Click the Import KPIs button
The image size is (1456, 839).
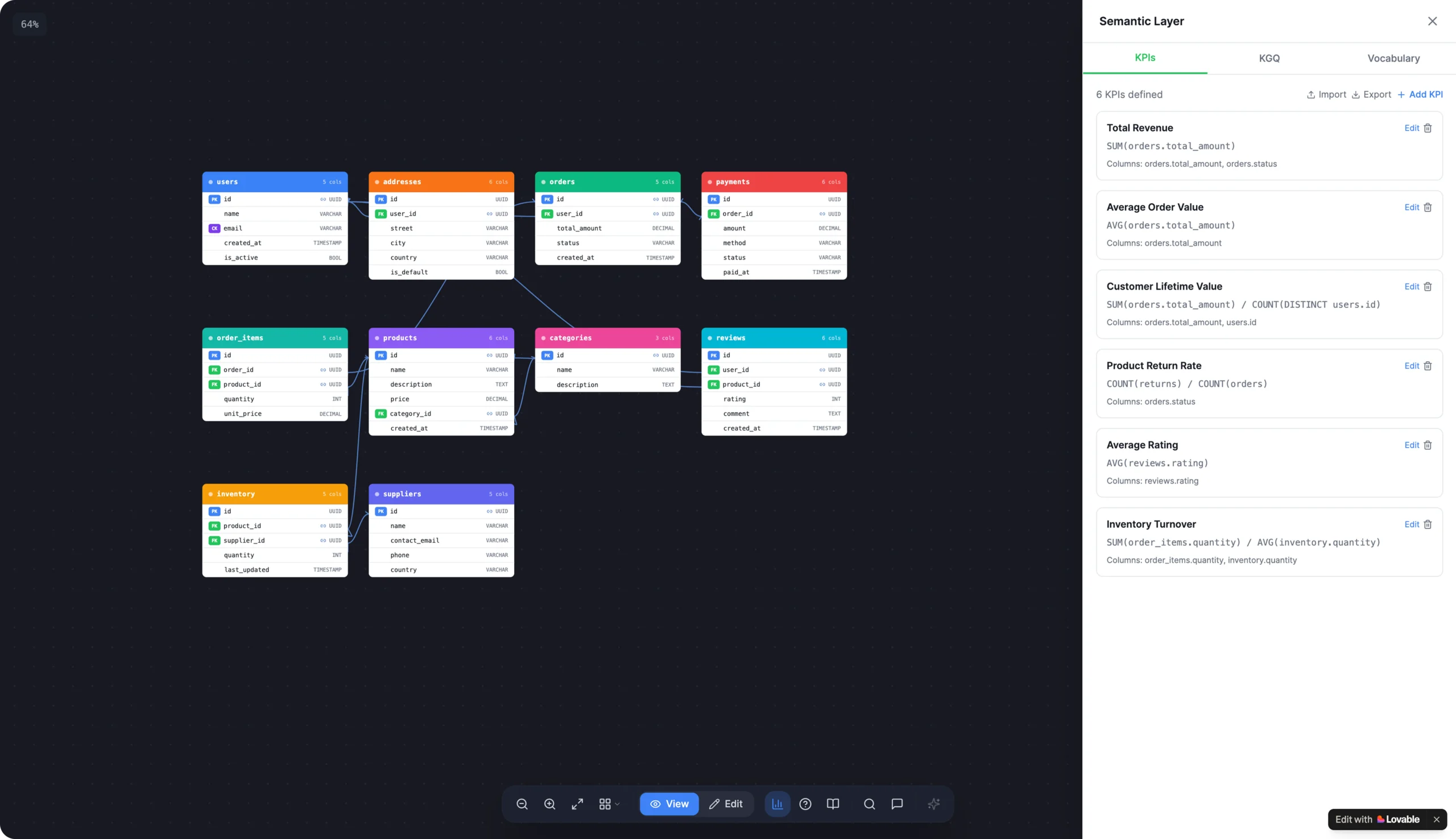coord(1326,94)
